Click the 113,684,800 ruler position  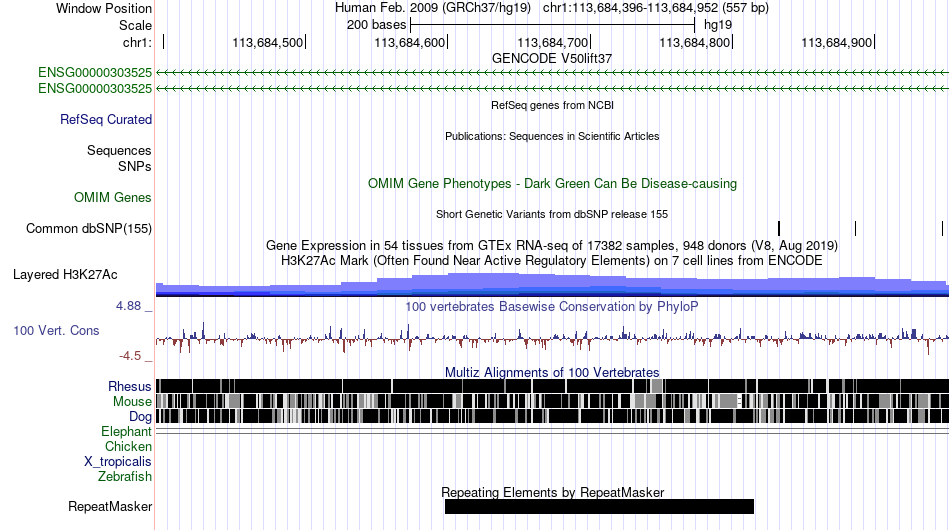click(695, 42)
